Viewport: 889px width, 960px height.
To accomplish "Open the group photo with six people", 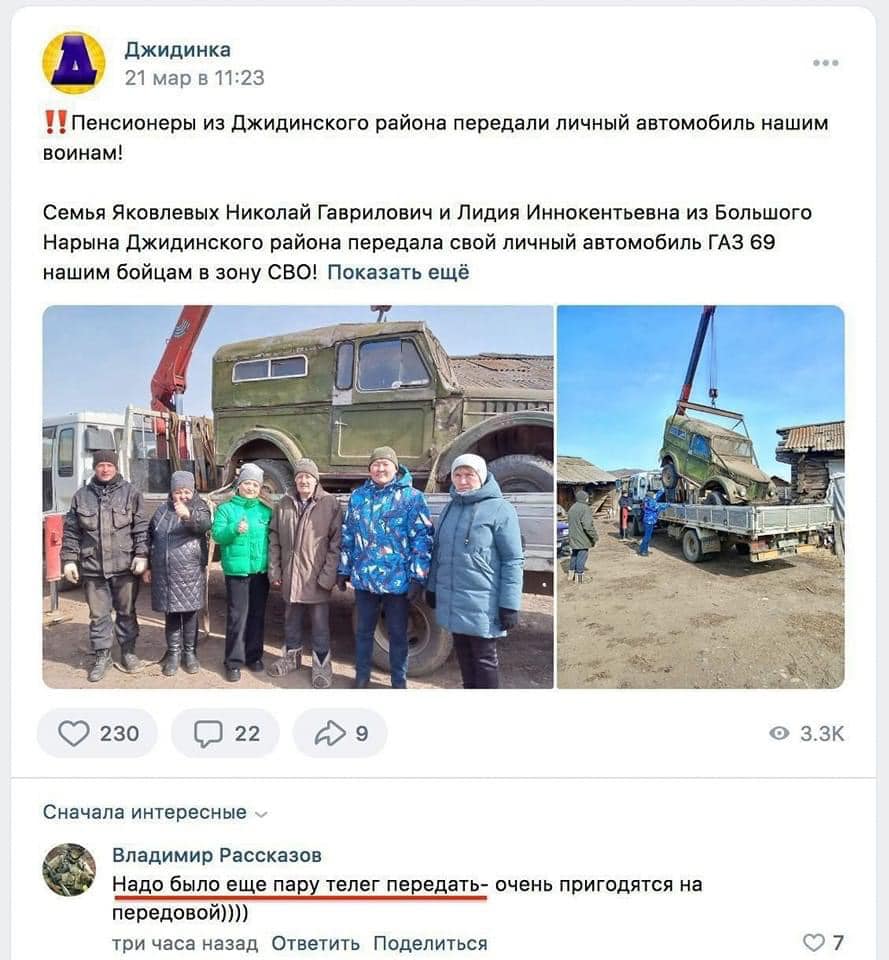I will tap(298, 497).
